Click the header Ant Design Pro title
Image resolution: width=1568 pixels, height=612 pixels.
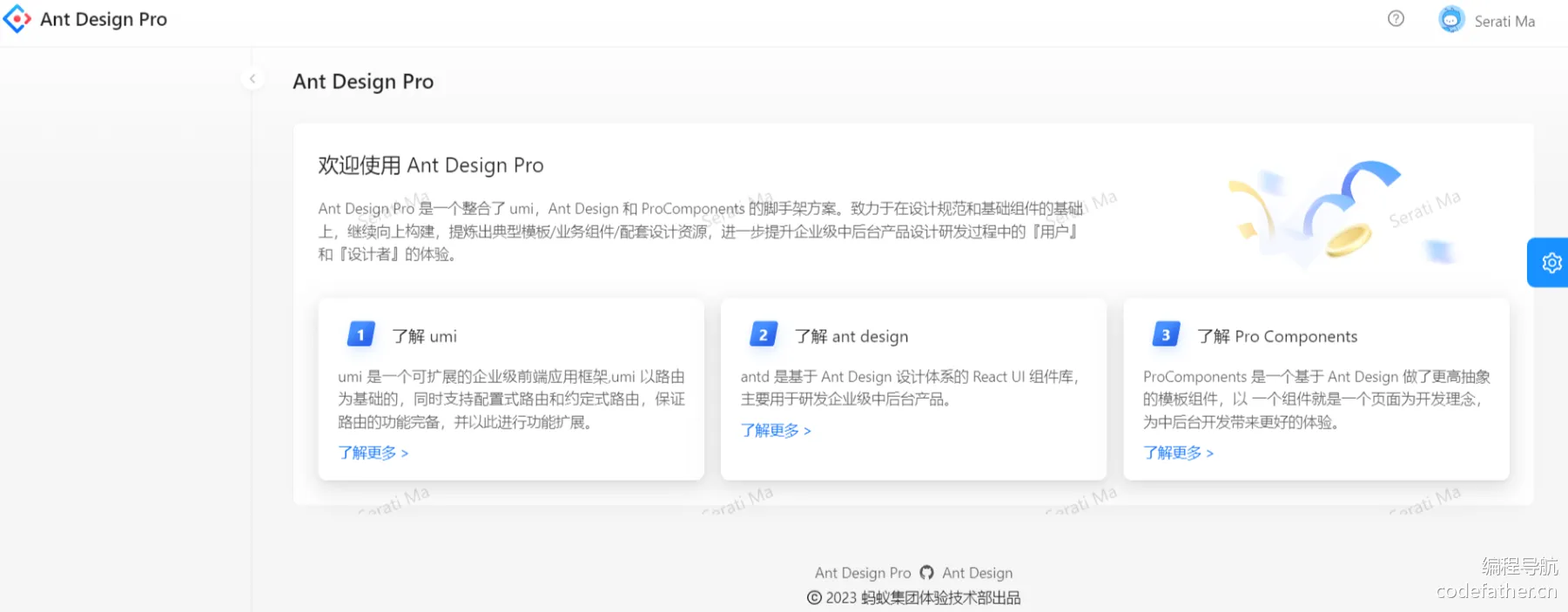click(104, 19)
